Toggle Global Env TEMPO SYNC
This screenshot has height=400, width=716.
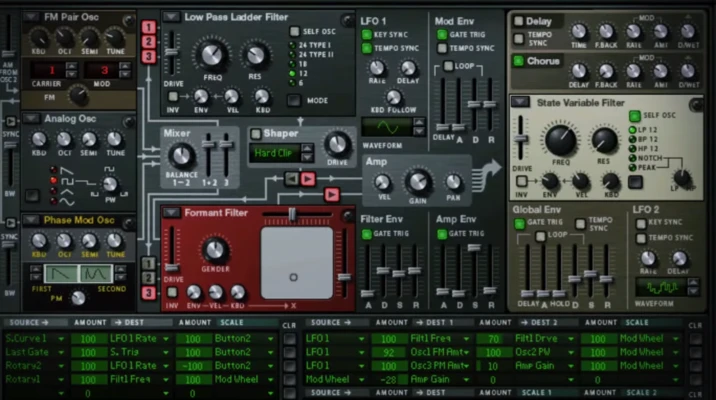click(x=580, y=224)
